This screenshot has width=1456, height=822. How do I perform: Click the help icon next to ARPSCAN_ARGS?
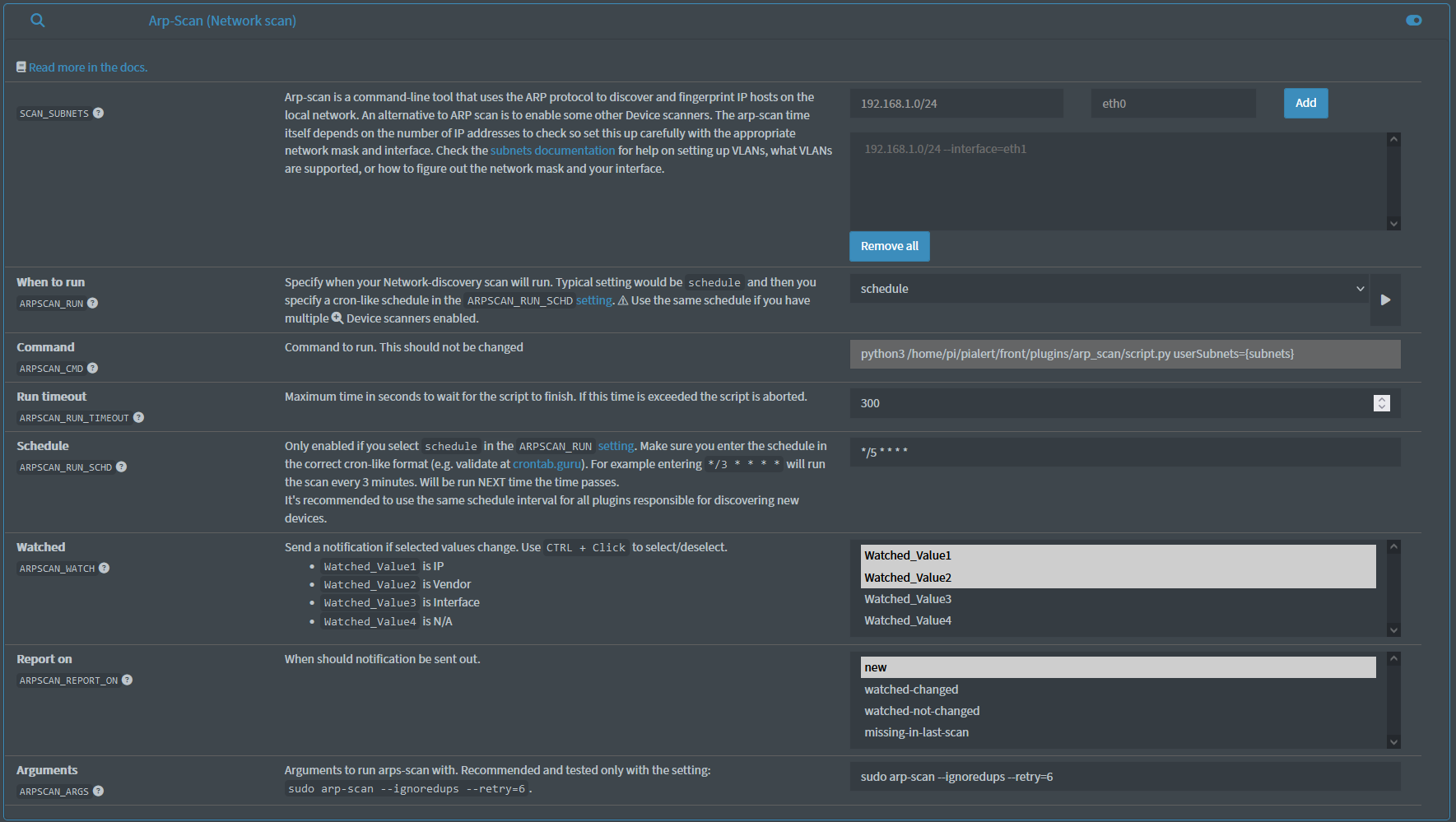(x=99, y=791)
